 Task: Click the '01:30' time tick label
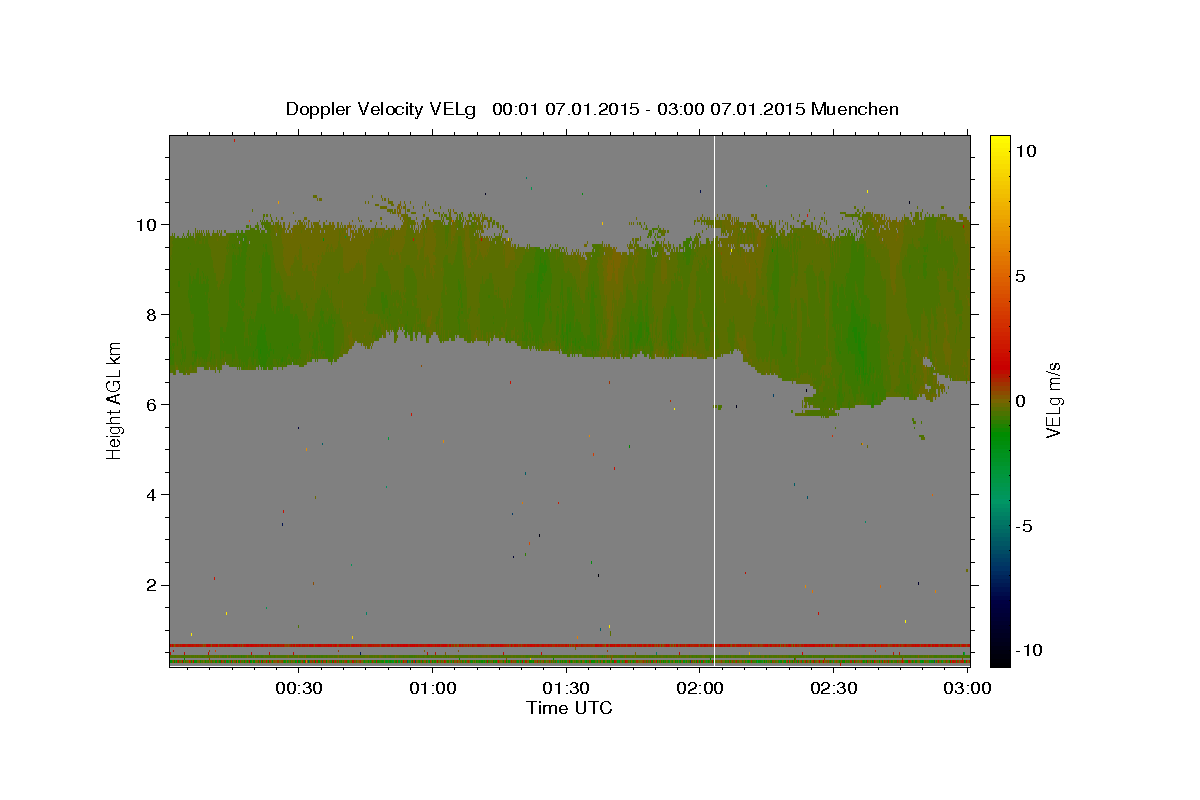(x=566, y=688)
